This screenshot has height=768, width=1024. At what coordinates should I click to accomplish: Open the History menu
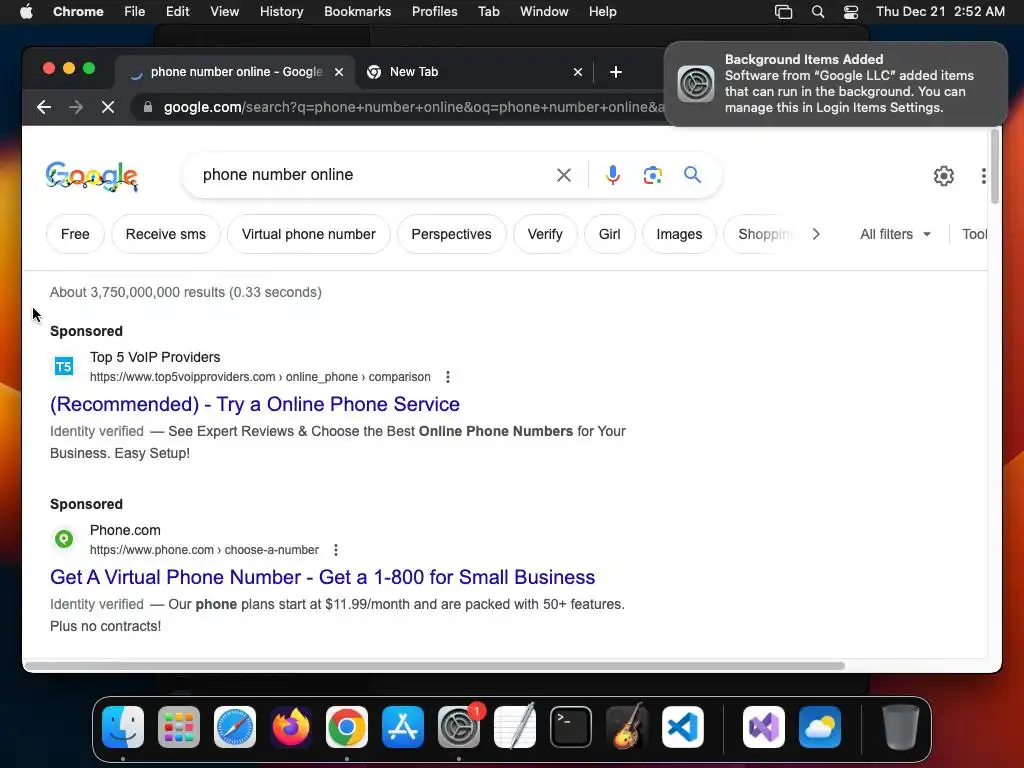(281, 12)
